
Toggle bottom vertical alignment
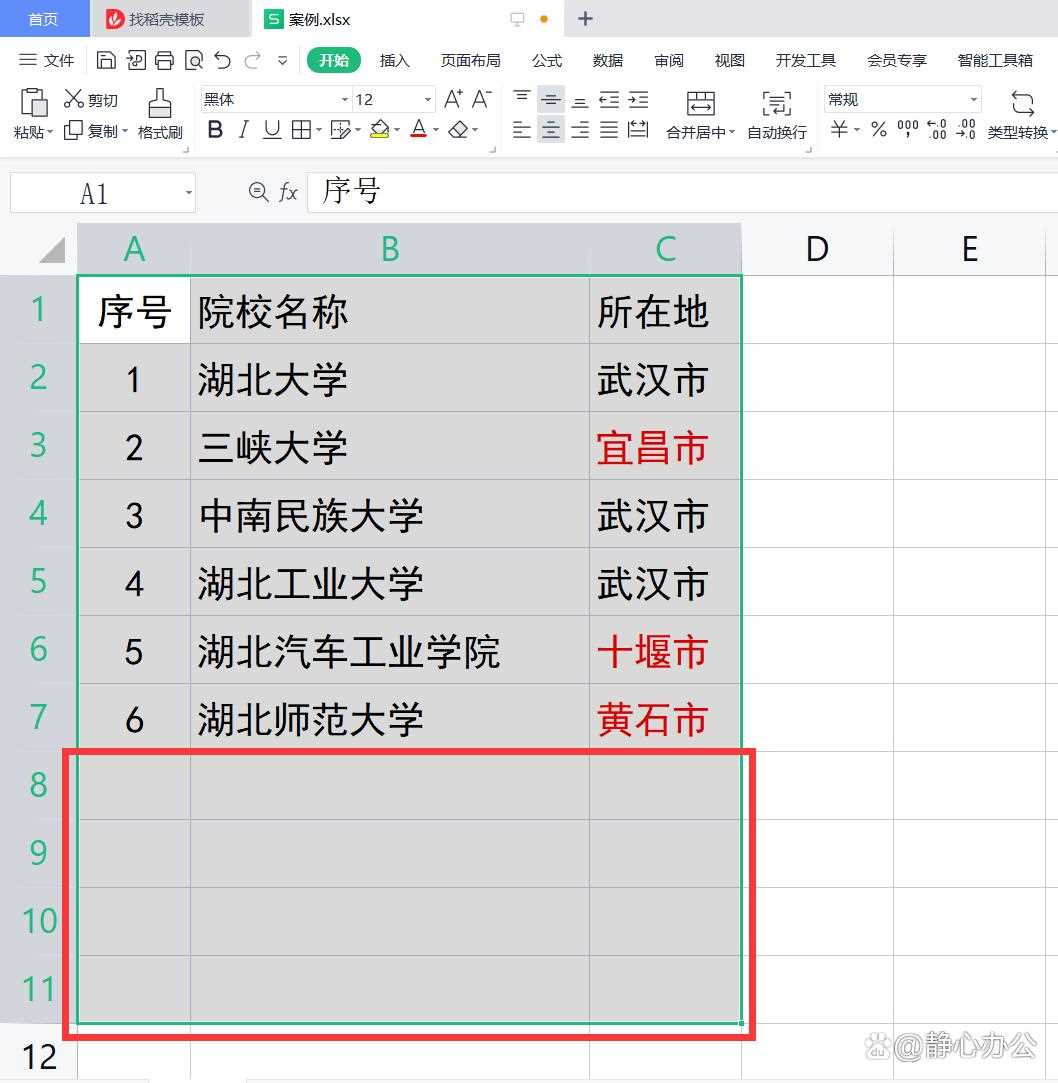[x=580, y=103]
